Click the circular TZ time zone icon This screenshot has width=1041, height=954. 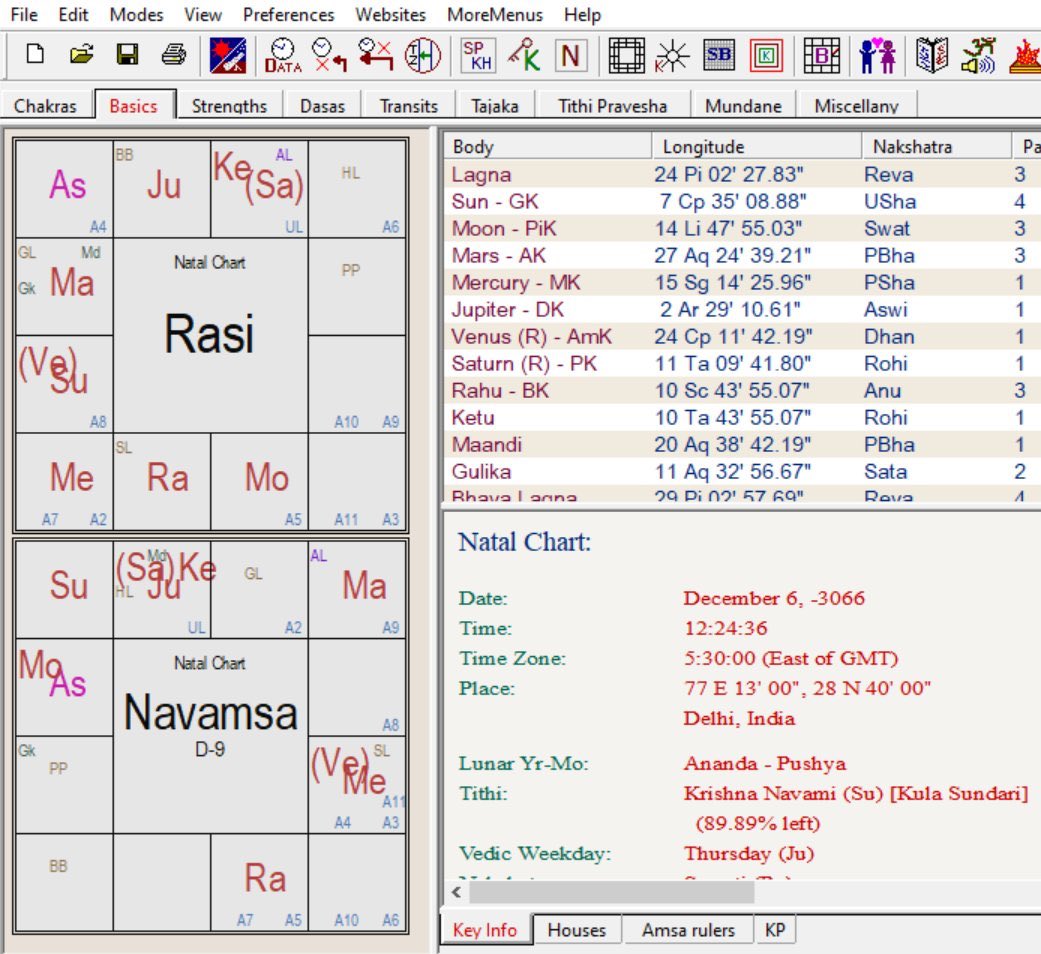(422, 55)
